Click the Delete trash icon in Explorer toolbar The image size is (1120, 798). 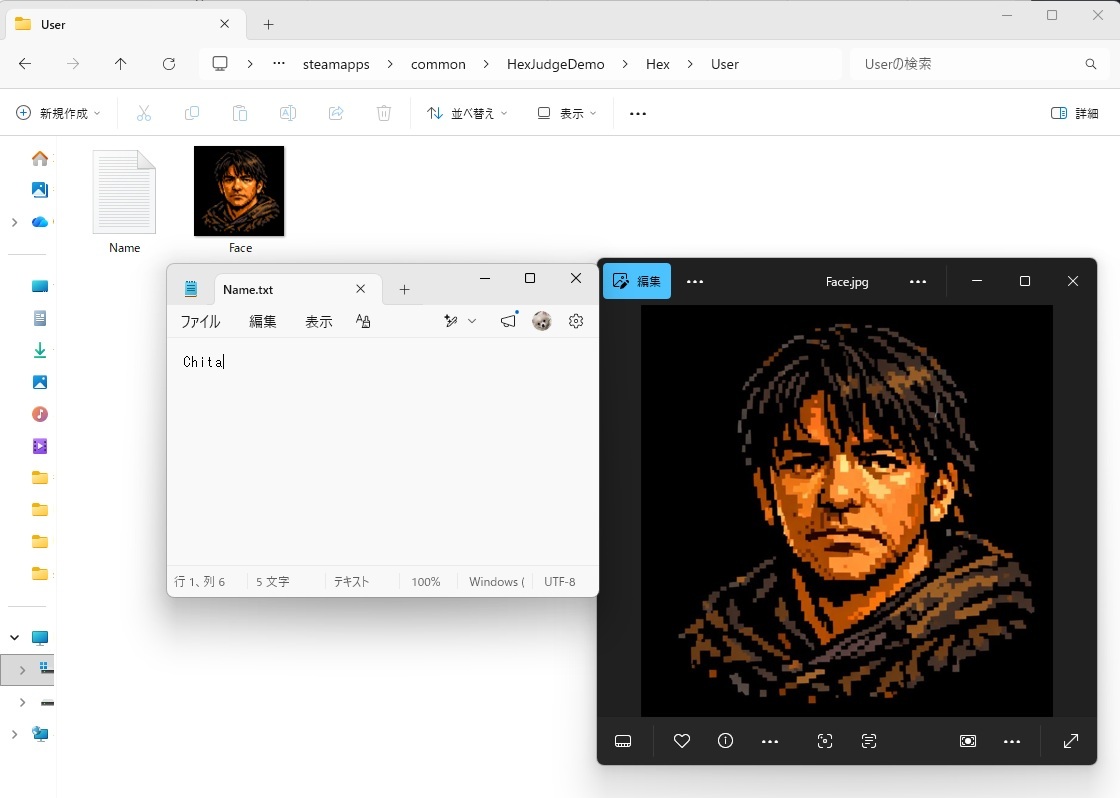pos(384,113)
